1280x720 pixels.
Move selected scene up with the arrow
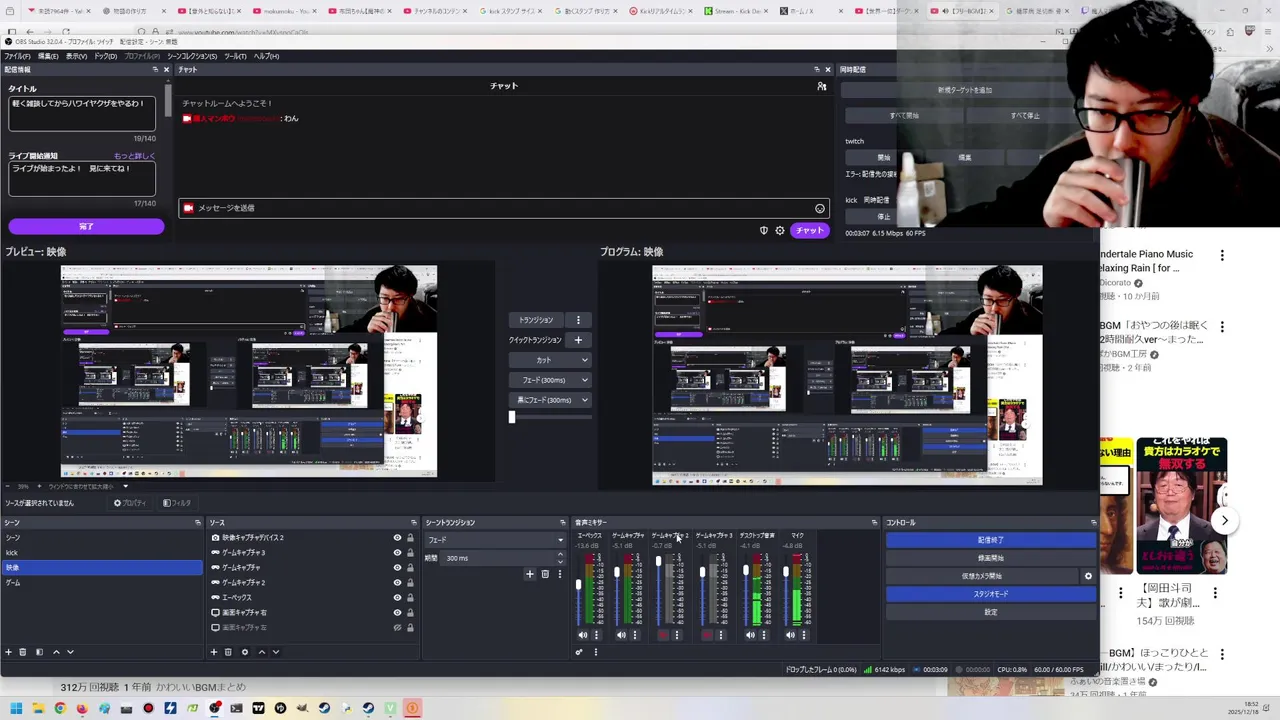point(56,652)
